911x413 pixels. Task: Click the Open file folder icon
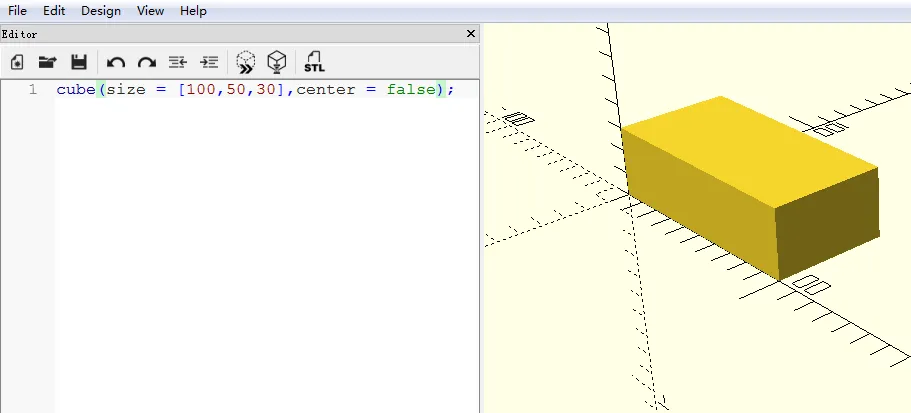pyautogui.click(x=48, y=62)
